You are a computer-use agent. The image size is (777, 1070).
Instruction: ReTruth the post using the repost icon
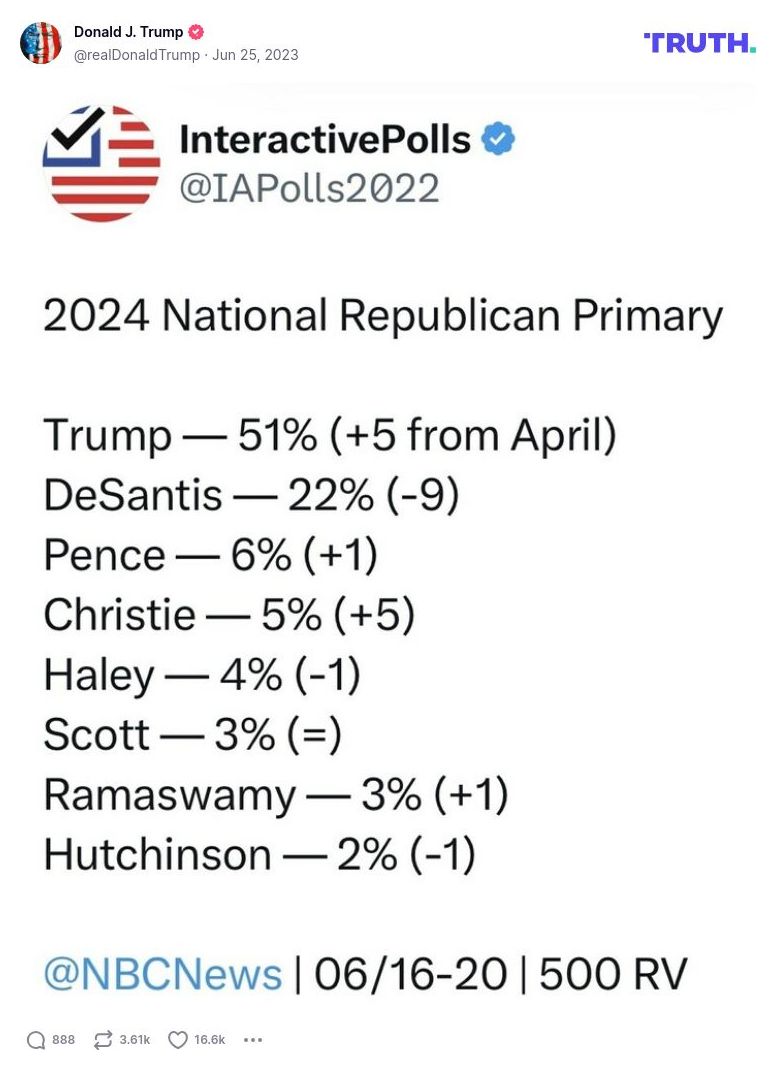(x=104, y=1040)
